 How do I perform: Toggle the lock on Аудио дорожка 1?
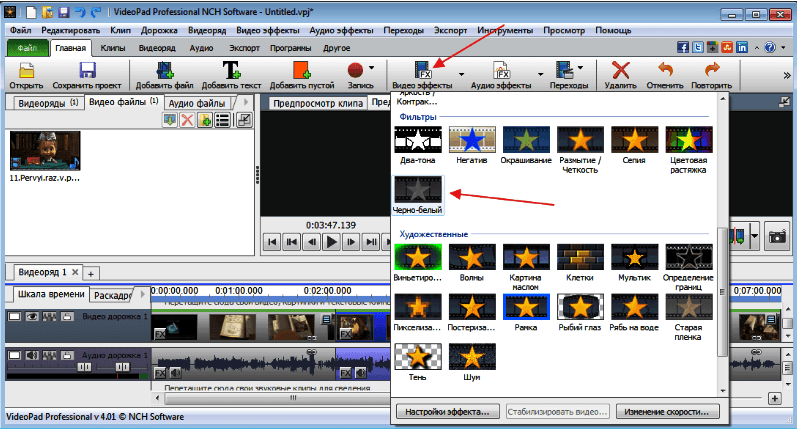[67, 355]
